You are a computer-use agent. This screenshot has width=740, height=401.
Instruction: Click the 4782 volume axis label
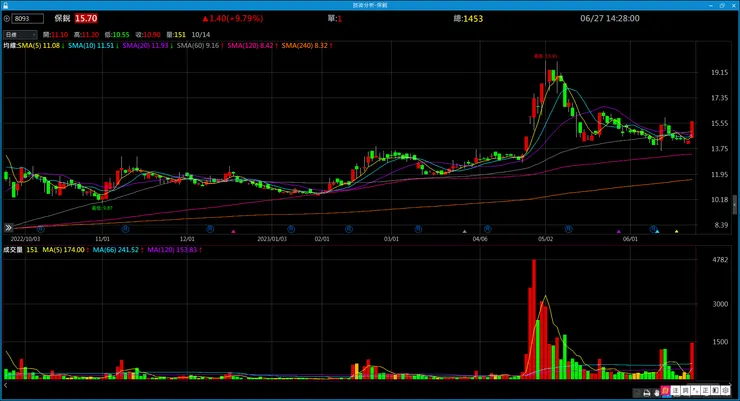720,259
